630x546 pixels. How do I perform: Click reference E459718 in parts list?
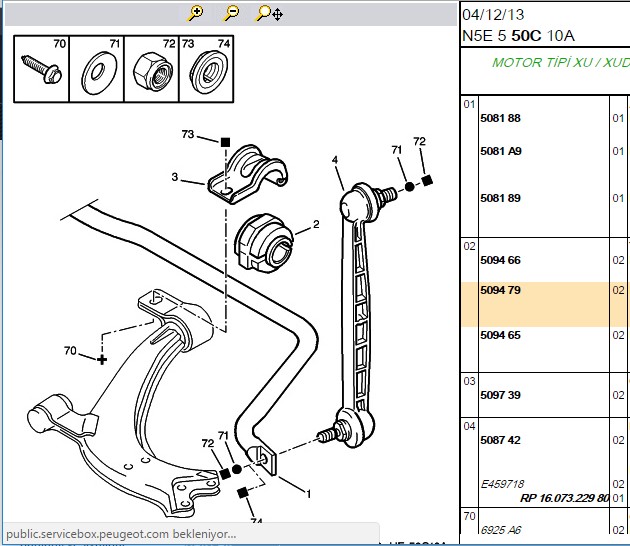(502, 484)
